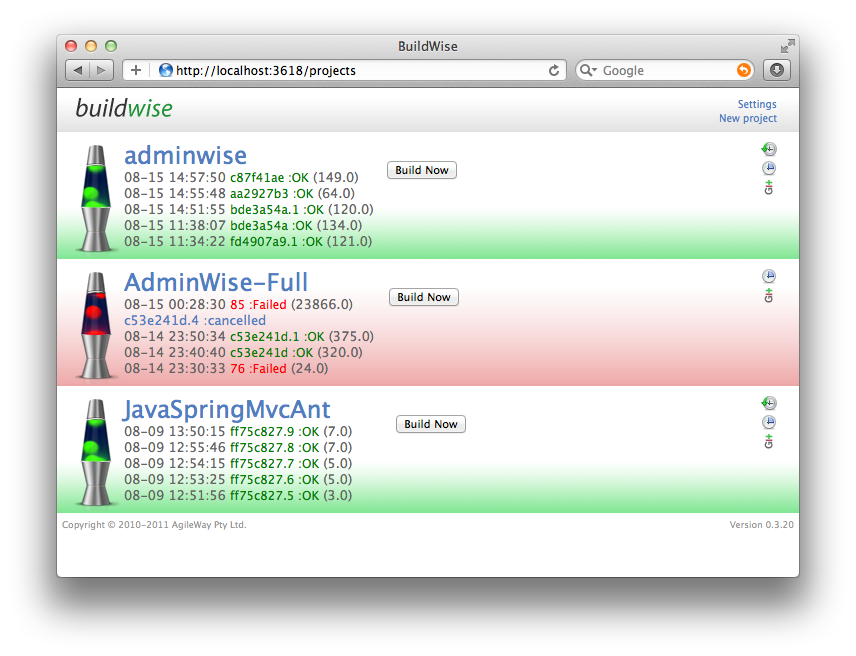This screenshot has height=656, width=856.
Task: Click AdminWise-Full Git plus-minus icon
Action: (x=769, y=295)
